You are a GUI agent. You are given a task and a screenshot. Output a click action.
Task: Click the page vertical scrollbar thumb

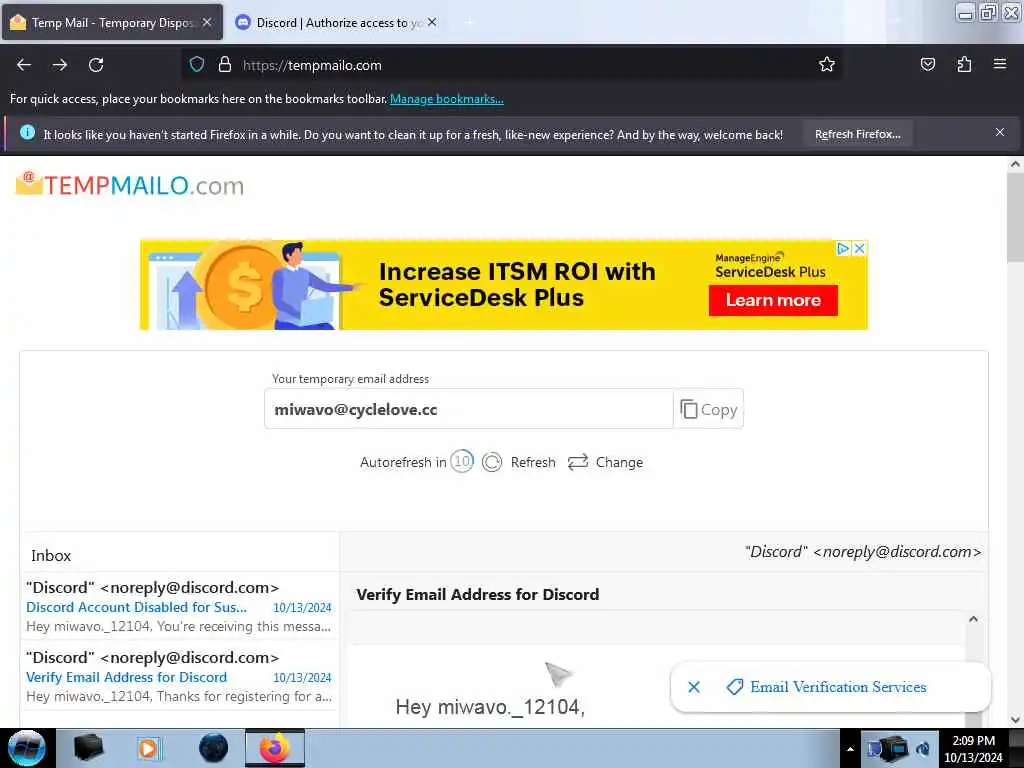point(1015,218)
